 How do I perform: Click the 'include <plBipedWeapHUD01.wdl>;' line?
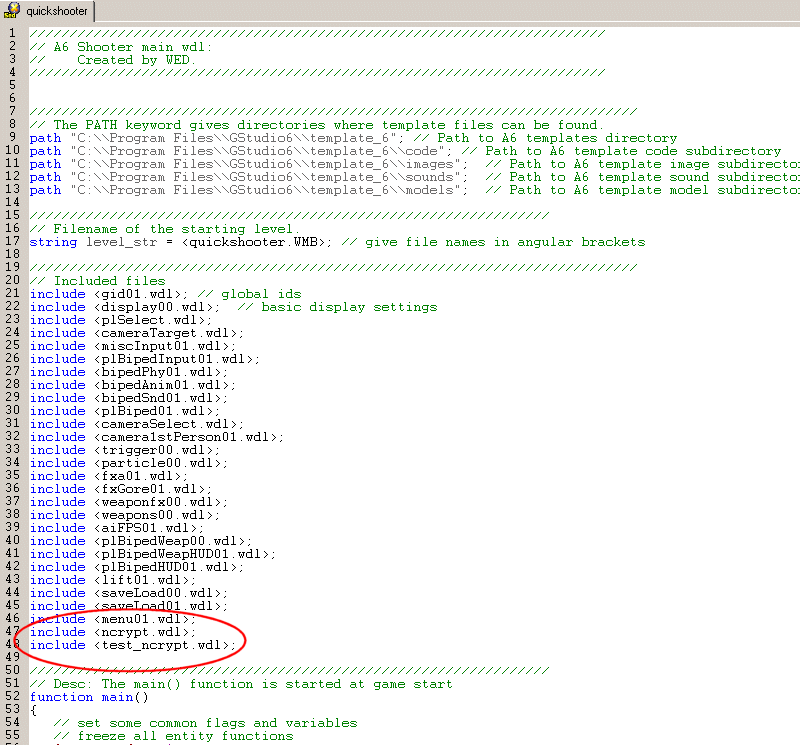pyautogui.click(x=153, y=554)
